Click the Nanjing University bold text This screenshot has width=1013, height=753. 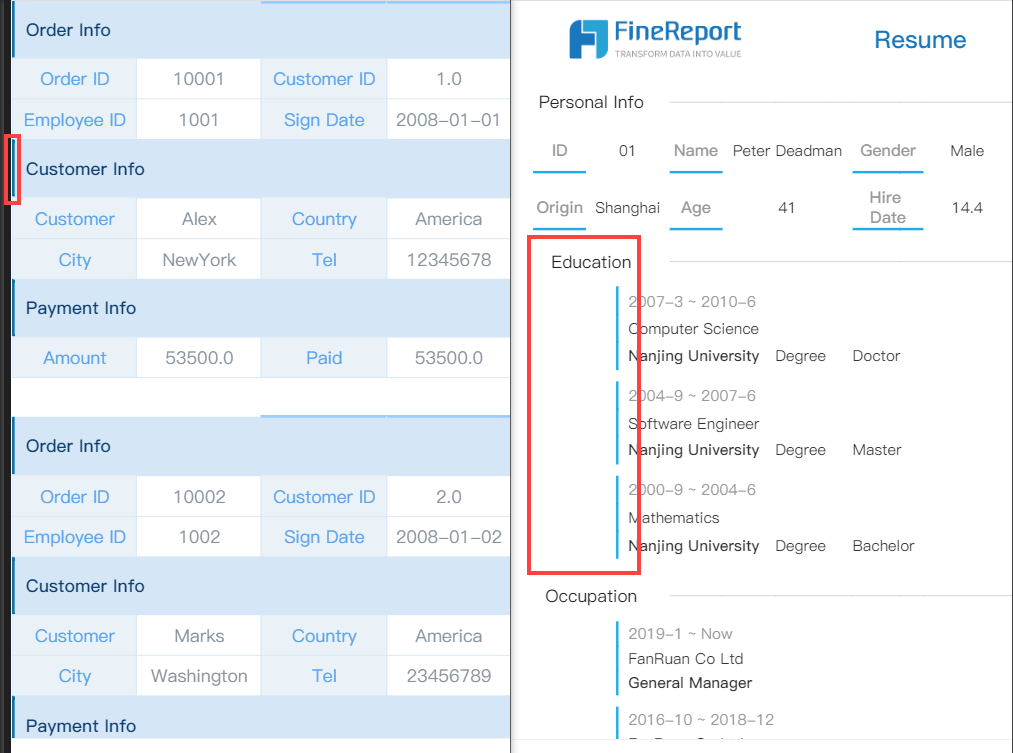[x=693, y=355]
